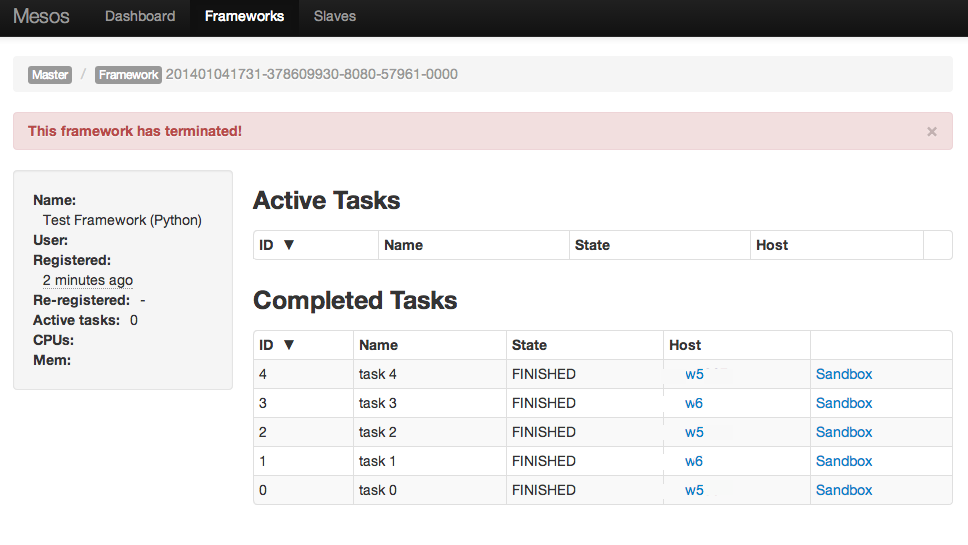Select the Frameworks navigation tab

tap(244, 16)
